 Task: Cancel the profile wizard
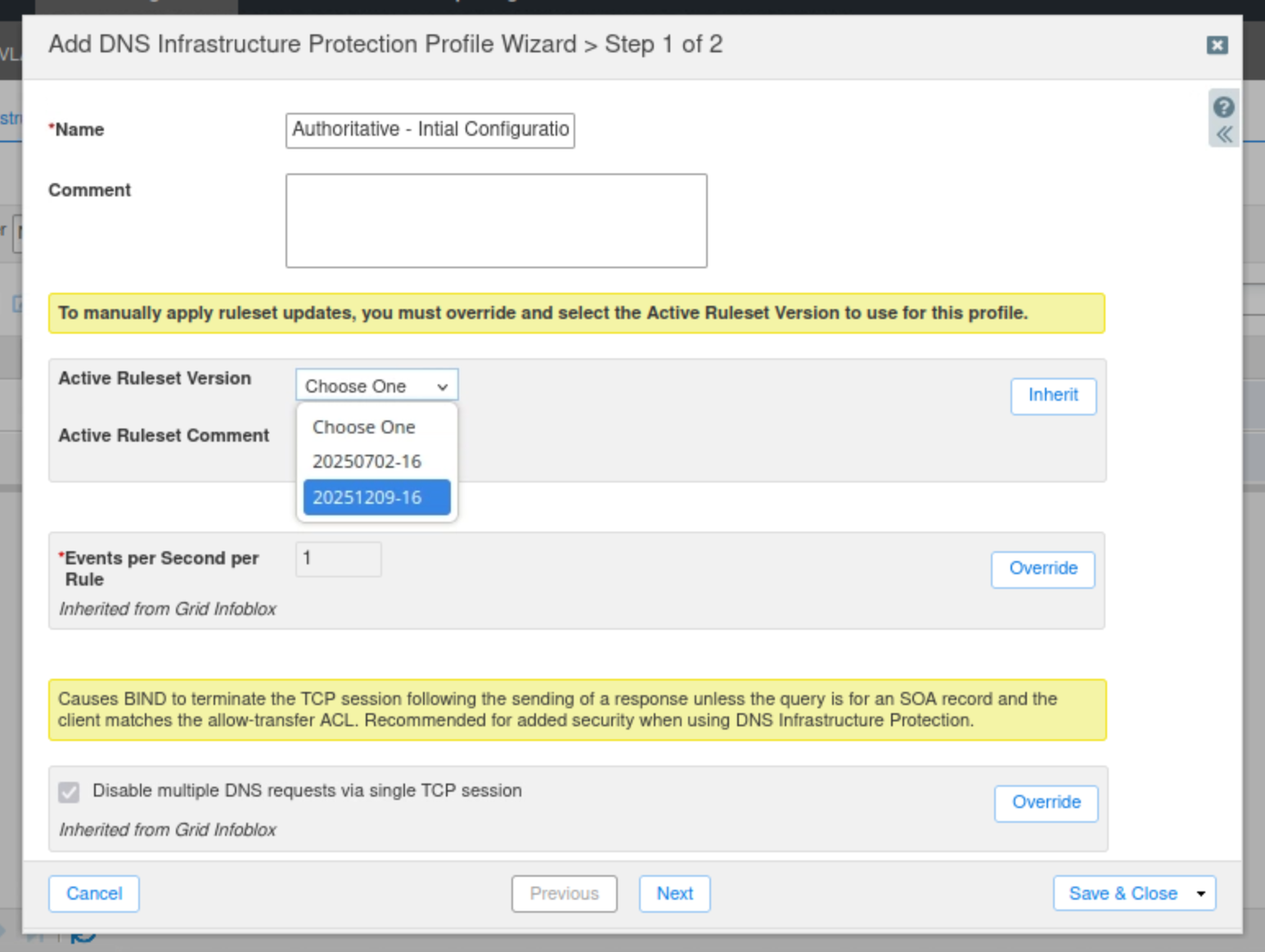click(94, 894)
